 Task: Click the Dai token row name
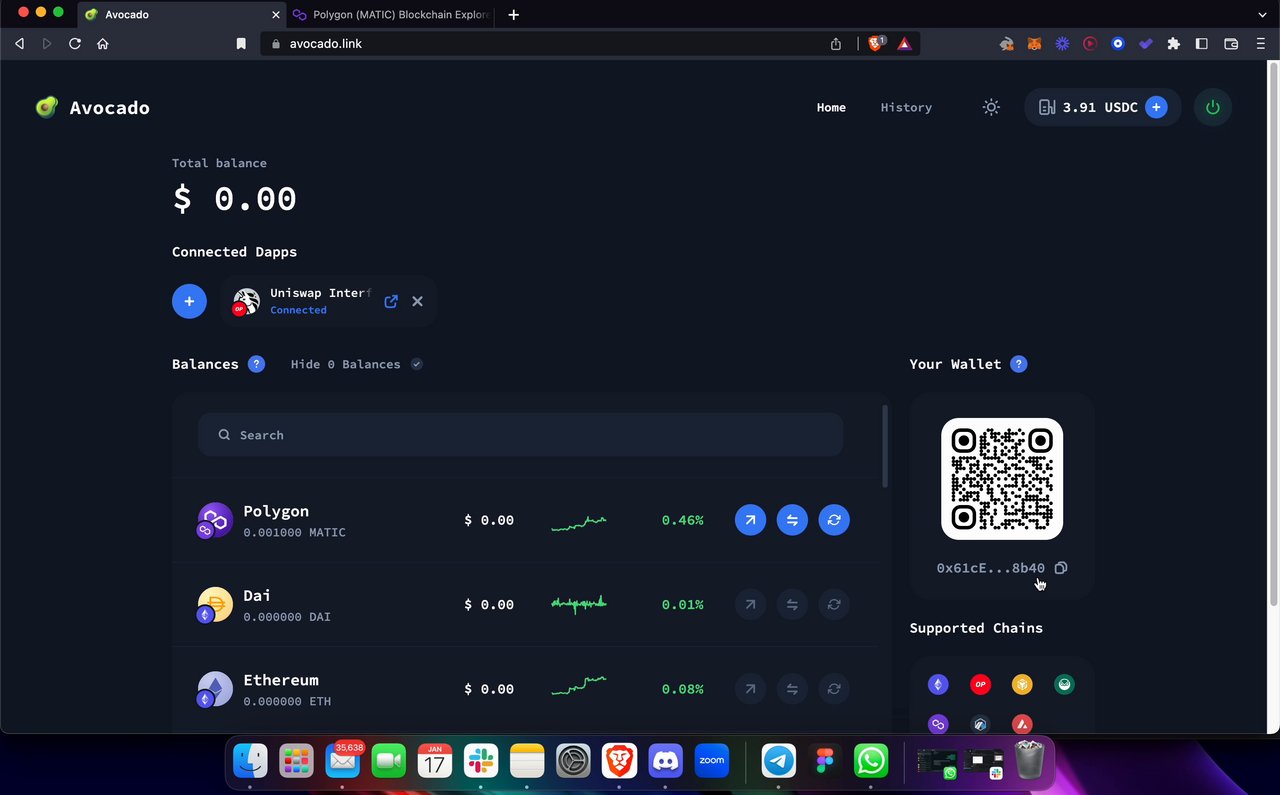[x=257, y=595]
